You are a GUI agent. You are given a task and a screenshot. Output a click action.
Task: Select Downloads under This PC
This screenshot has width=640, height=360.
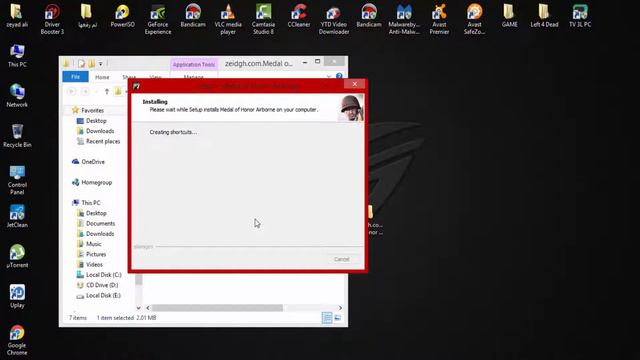[96, 233]
